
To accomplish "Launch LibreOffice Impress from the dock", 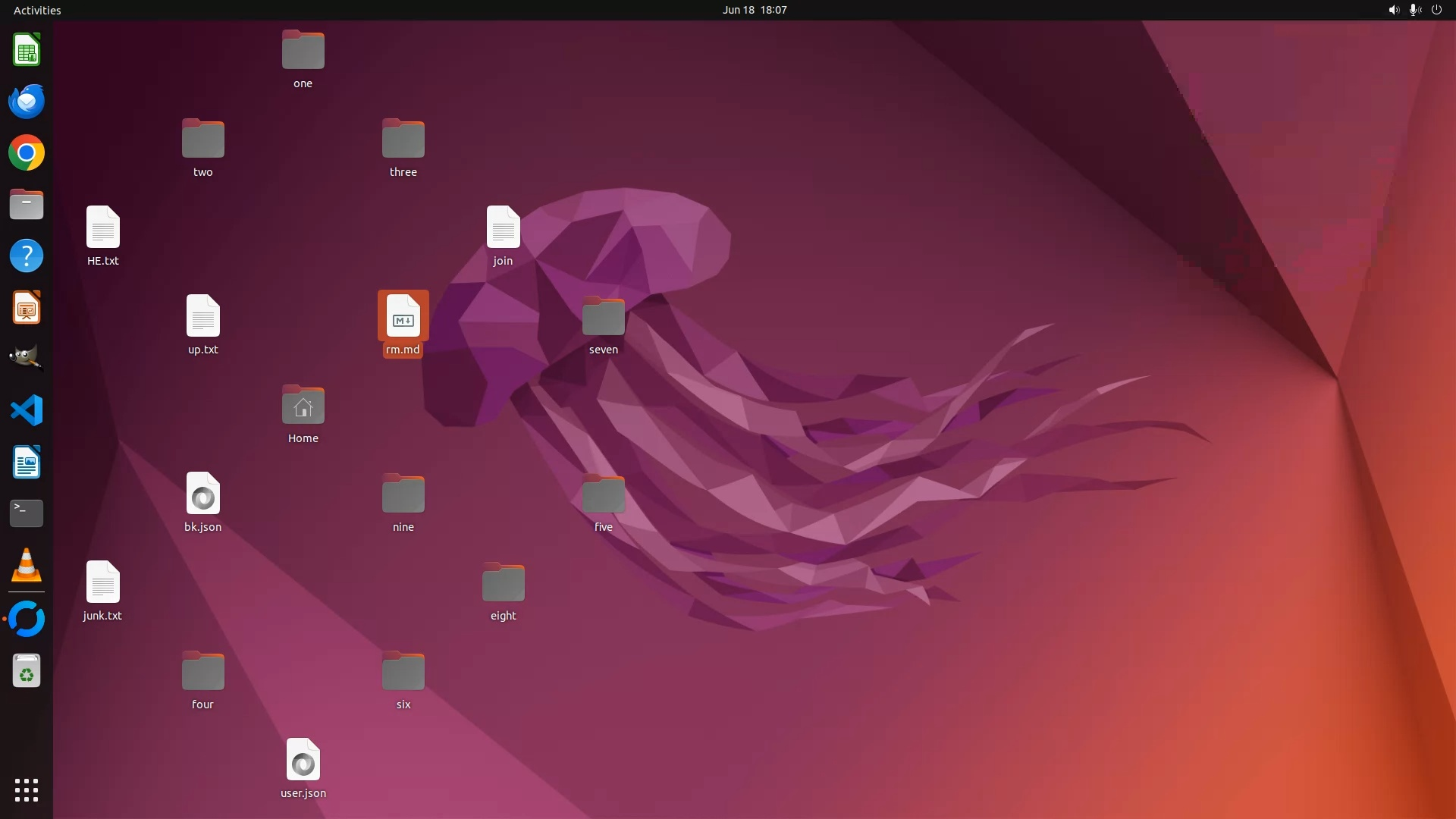I will pyautogui.click(x=27, y=308).
